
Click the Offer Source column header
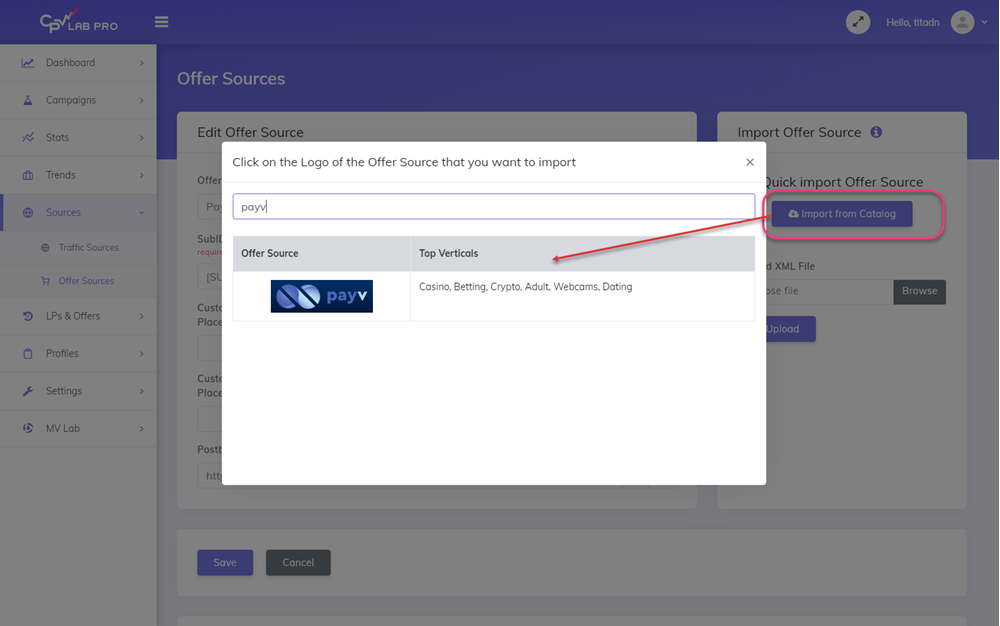tap(321, 254)
